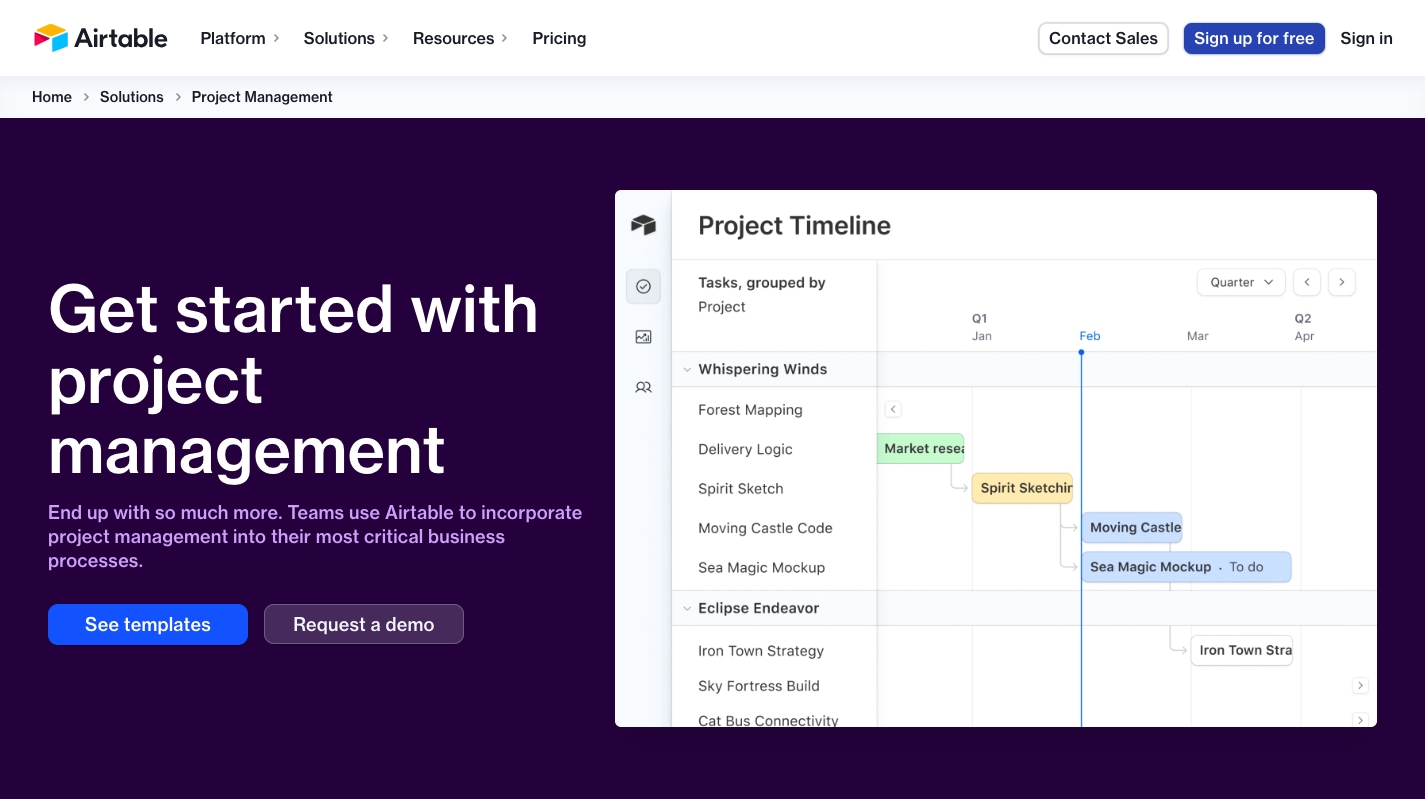Open the chart report icon in the sidebar

pos(643,336)
